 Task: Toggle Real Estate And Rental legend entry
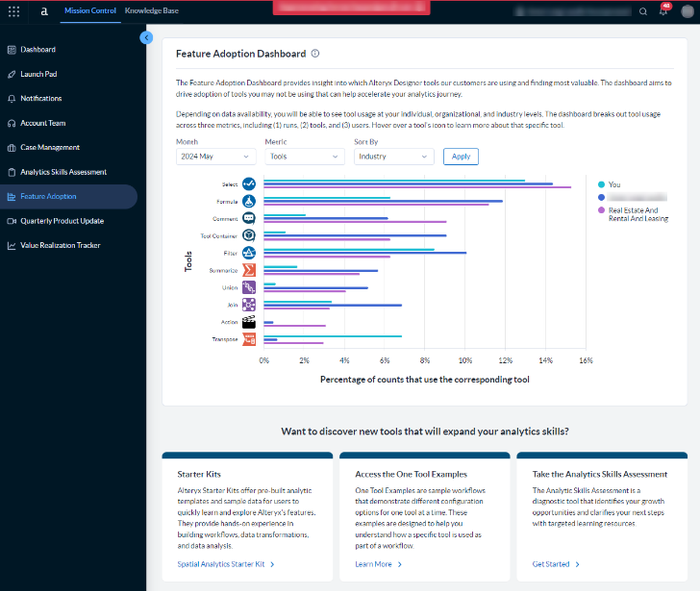pyautogui.click(x=638, y=214)
